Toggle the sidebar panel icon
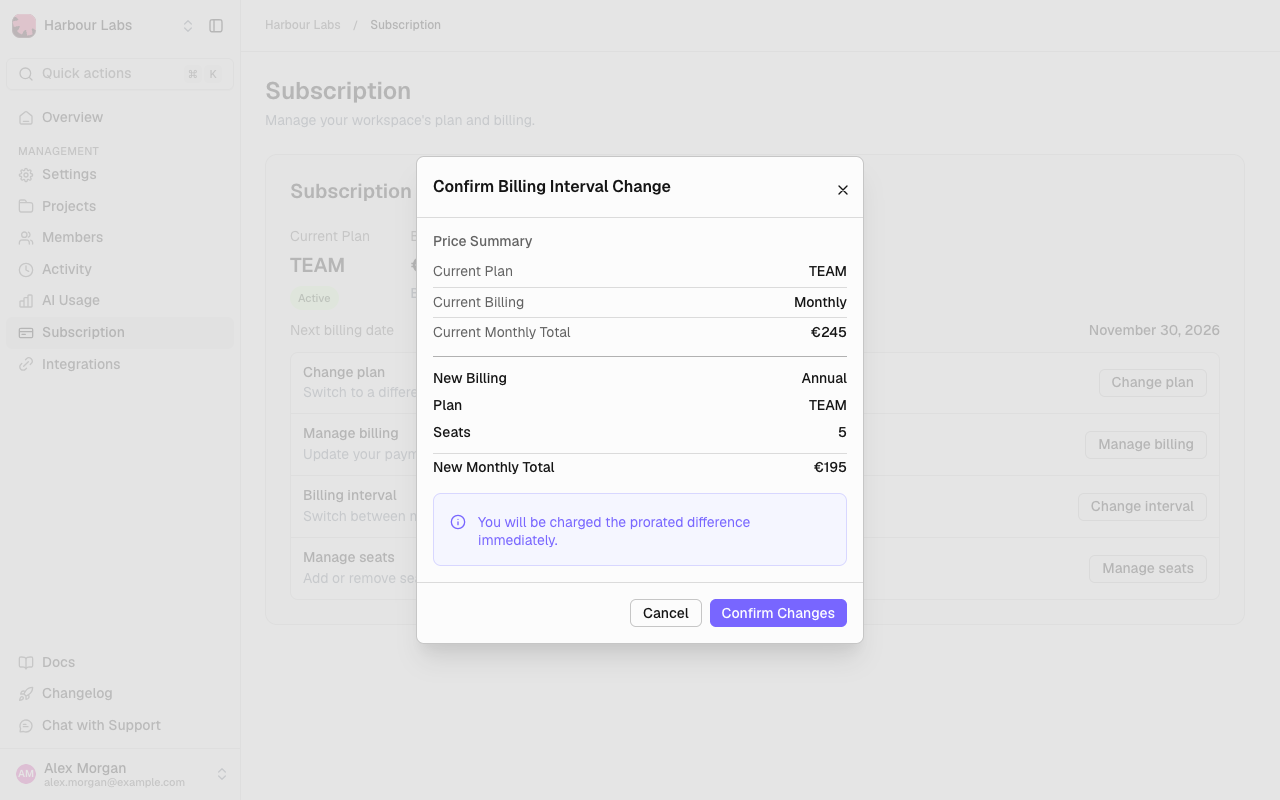This screenshot has width=1280, height=800. tap(216, 26)
